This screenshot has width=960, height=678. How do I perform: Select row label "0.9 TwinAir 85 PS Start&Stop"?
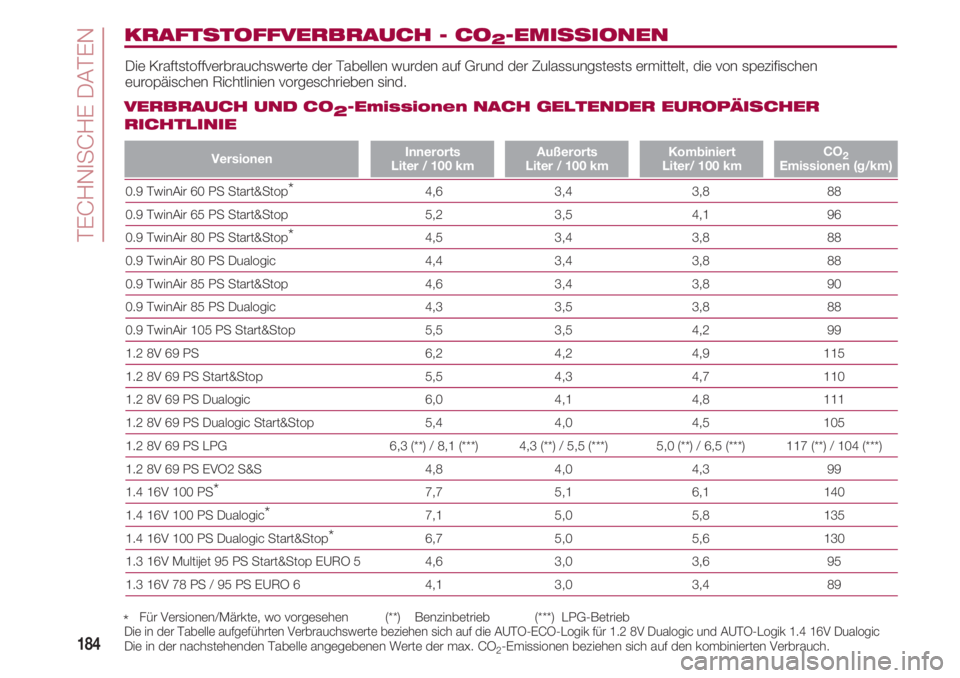click(206, 284)
